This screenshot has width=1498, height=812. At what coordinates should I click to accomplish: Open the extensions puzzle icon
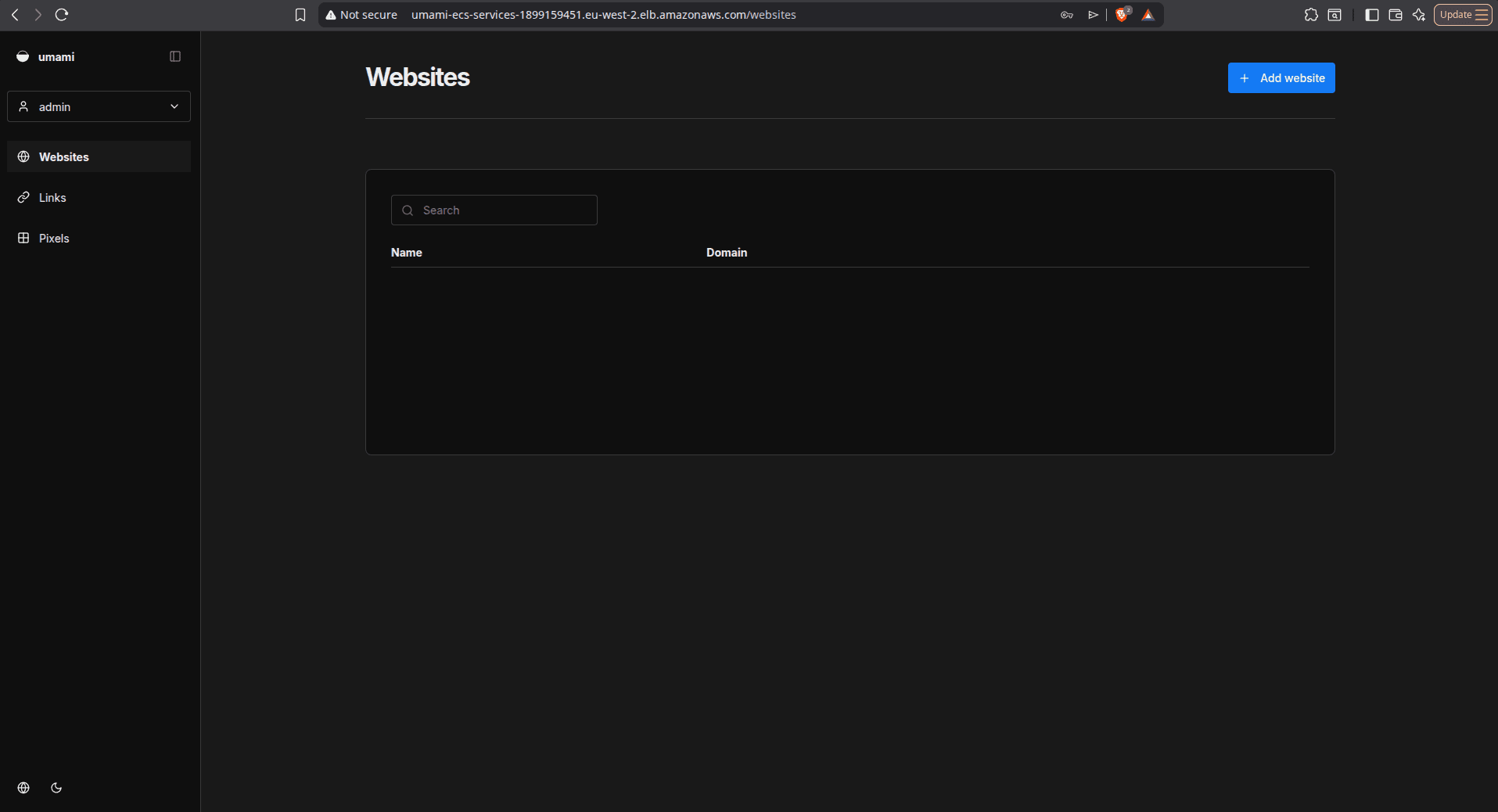(1311, 15)
